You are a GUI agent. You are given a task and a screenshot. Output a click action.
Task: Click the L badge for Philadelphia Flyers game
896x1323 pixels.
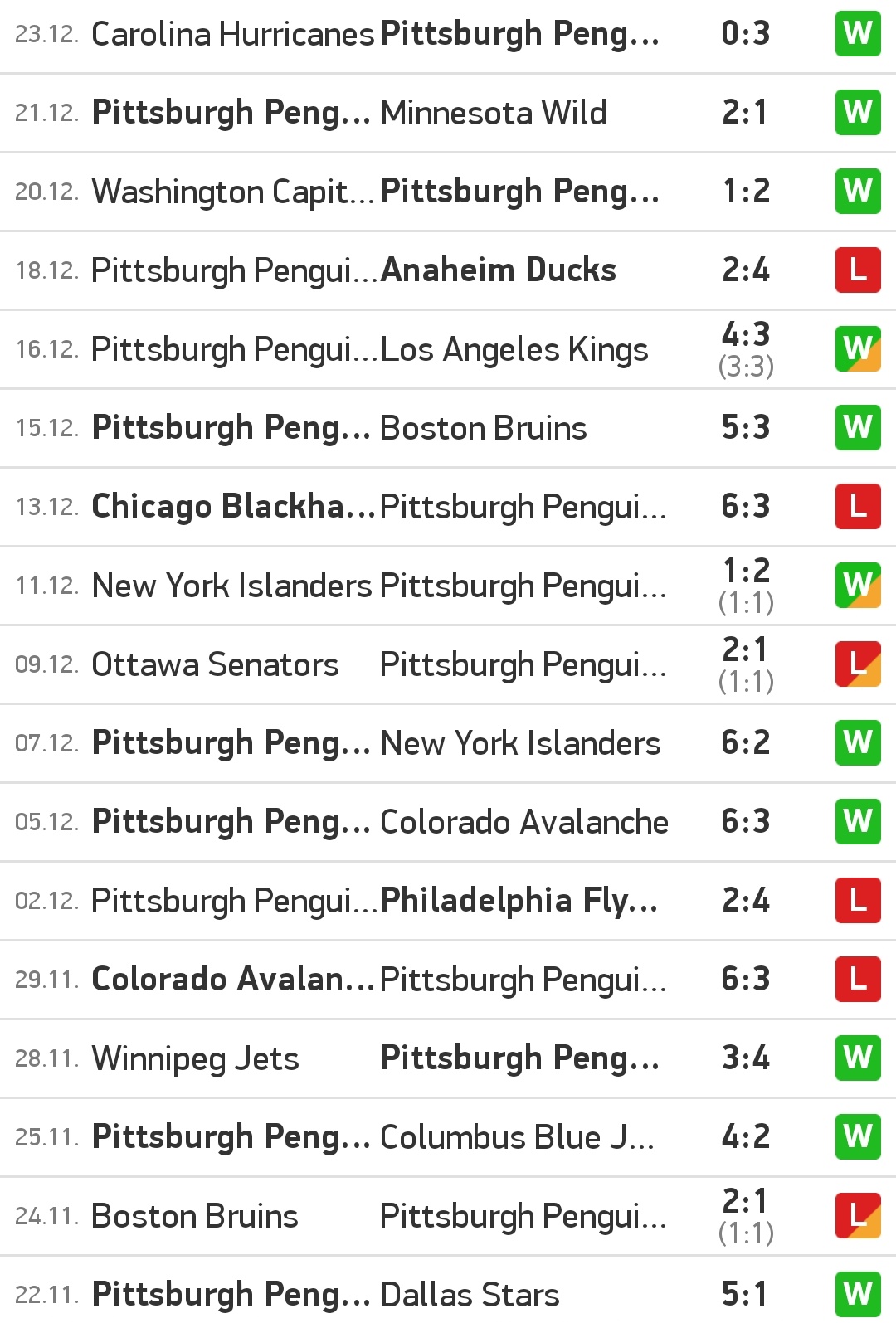(857, 901)
